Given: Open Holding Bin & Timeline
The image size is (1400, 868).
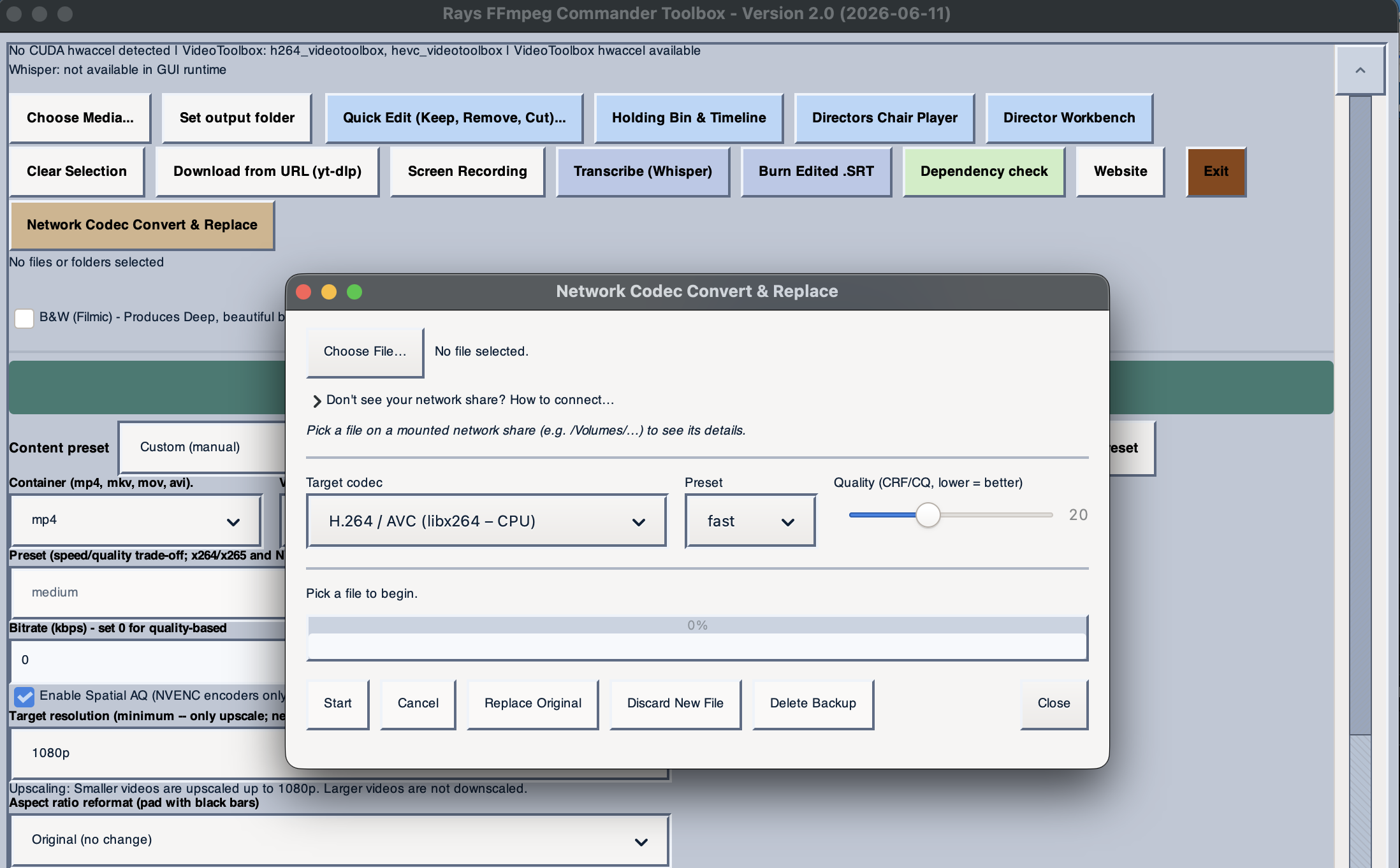Looking at the screenshot, I should click(689, 118).
